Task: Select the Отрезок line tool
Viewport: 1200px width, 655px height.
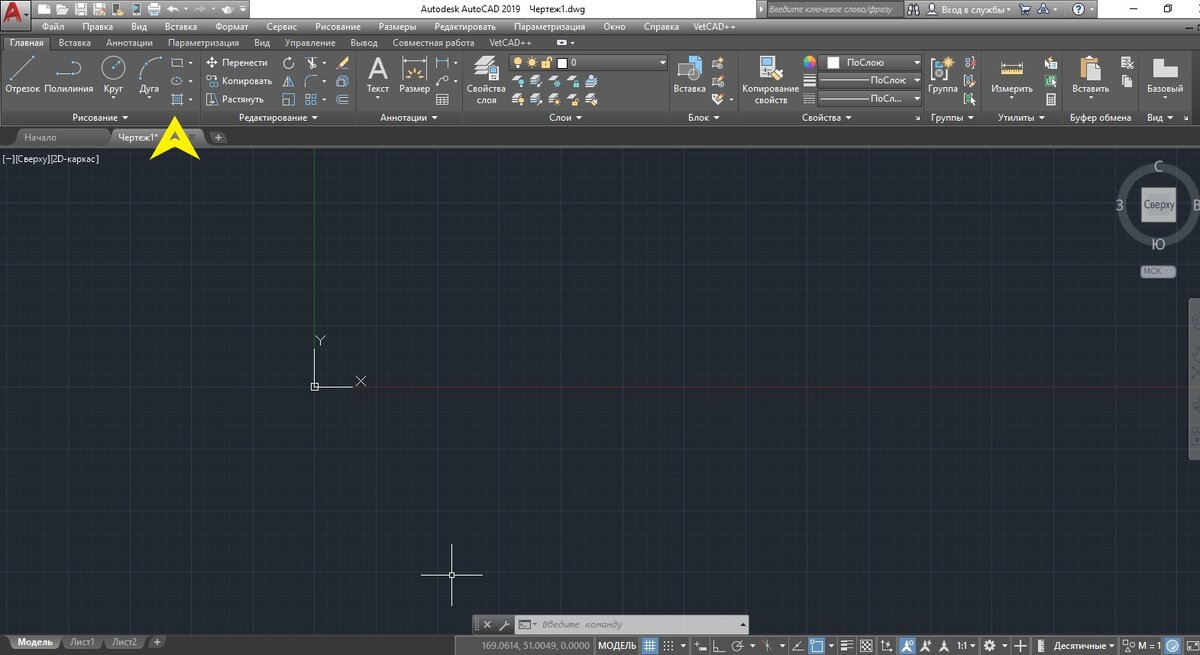Action: (x=22, y=75)
